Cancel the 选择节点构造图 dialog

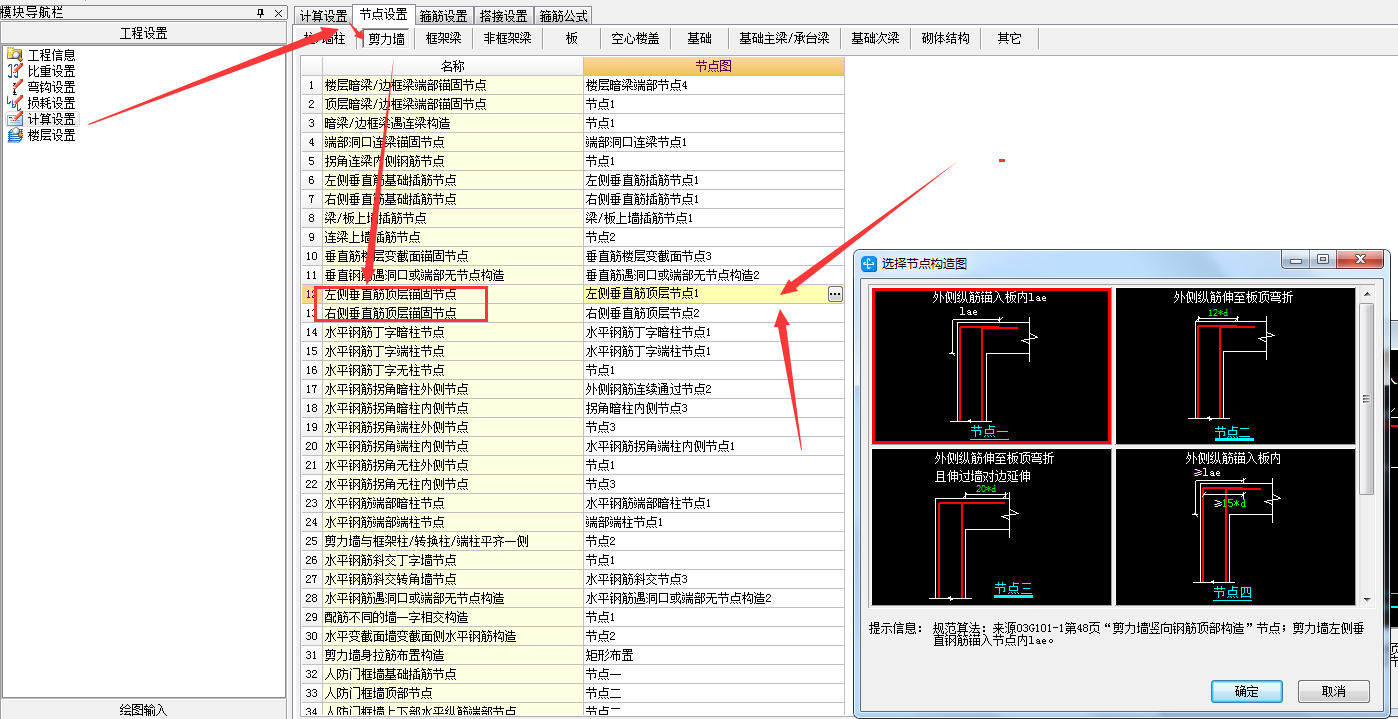tap(1333, 691)
